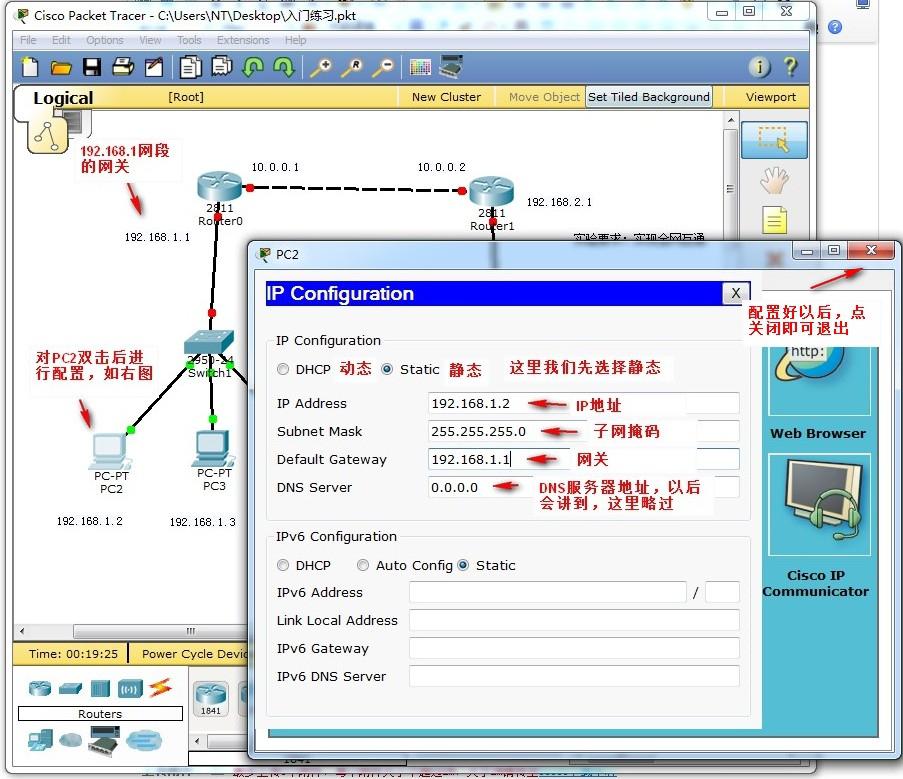903x779 pixels.
Task: Open the View menu
Action: click(150, 40)
